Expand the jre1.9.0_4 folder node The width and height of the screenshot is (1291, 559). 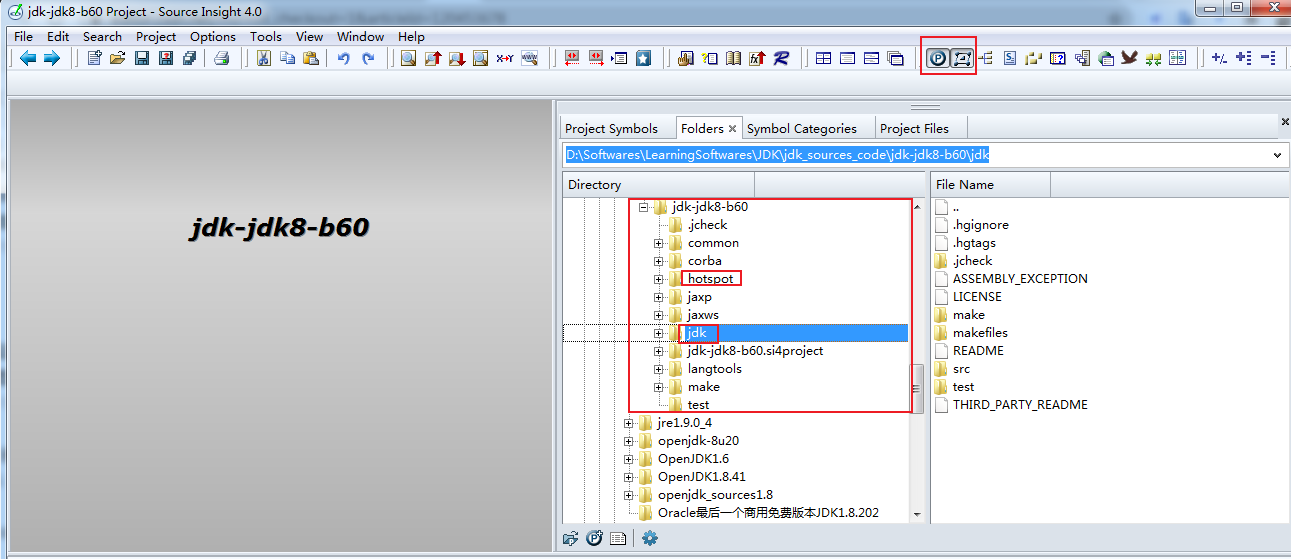(x=629, y=423)
